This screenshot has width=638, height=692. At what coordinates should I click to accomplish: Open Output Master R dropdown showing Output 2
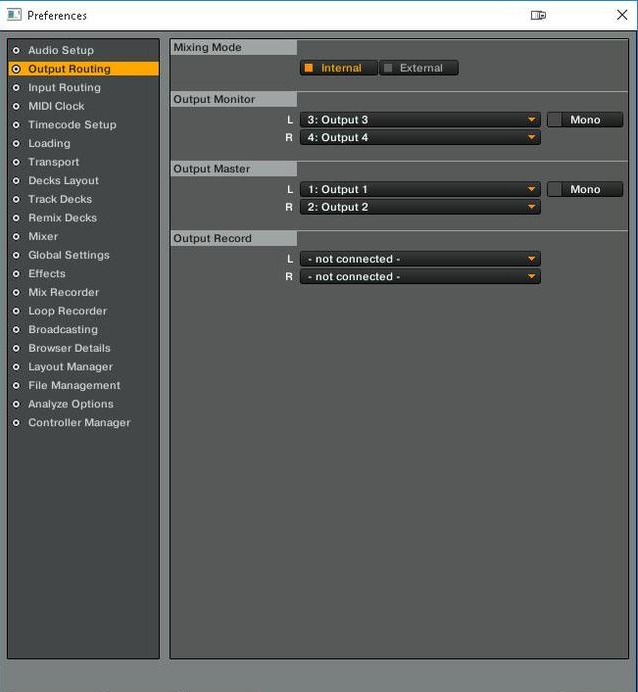pyautogui.click(x=420, y=207)
